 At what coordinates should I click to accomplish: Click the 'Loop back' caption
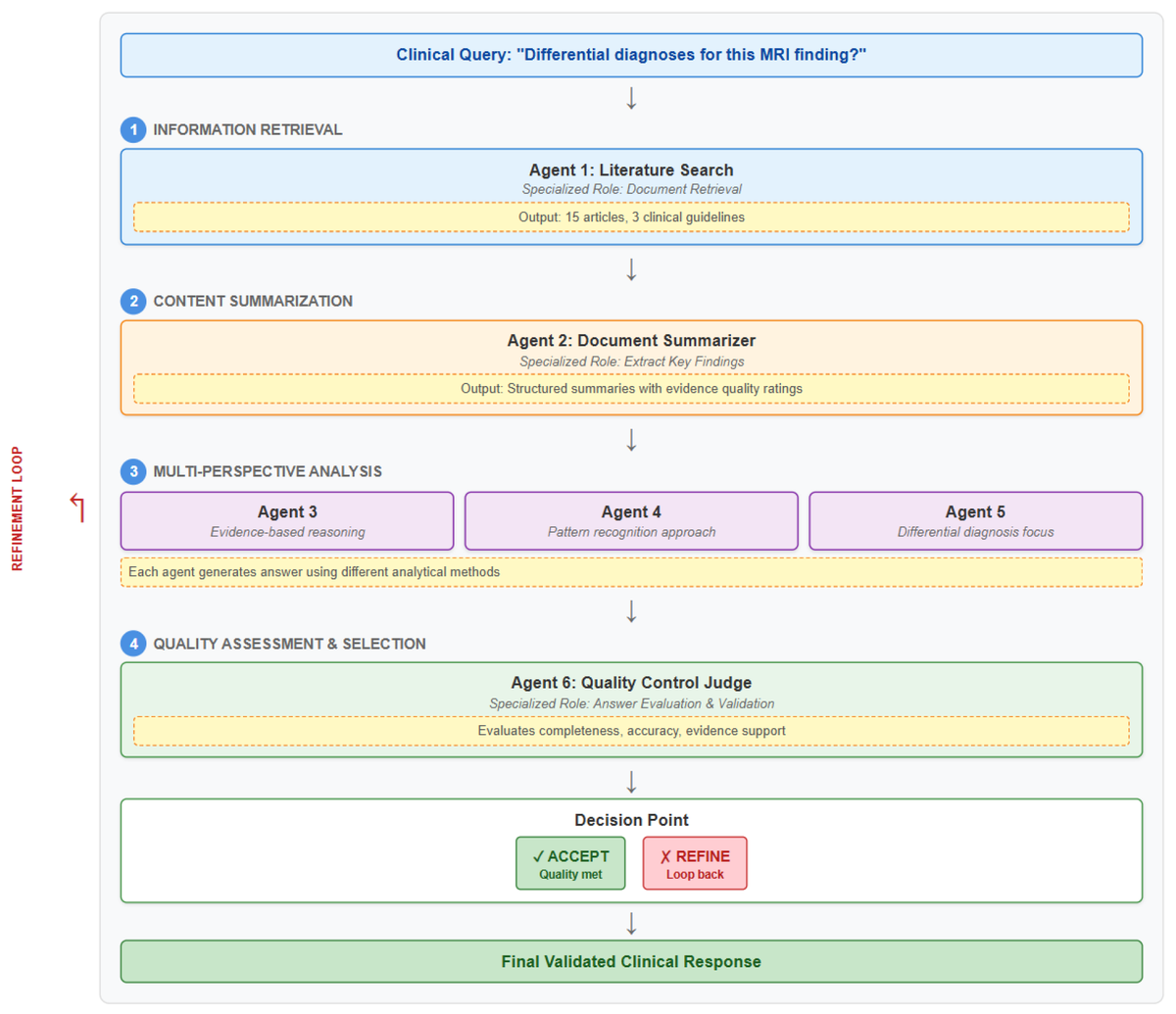coord(695,874)
